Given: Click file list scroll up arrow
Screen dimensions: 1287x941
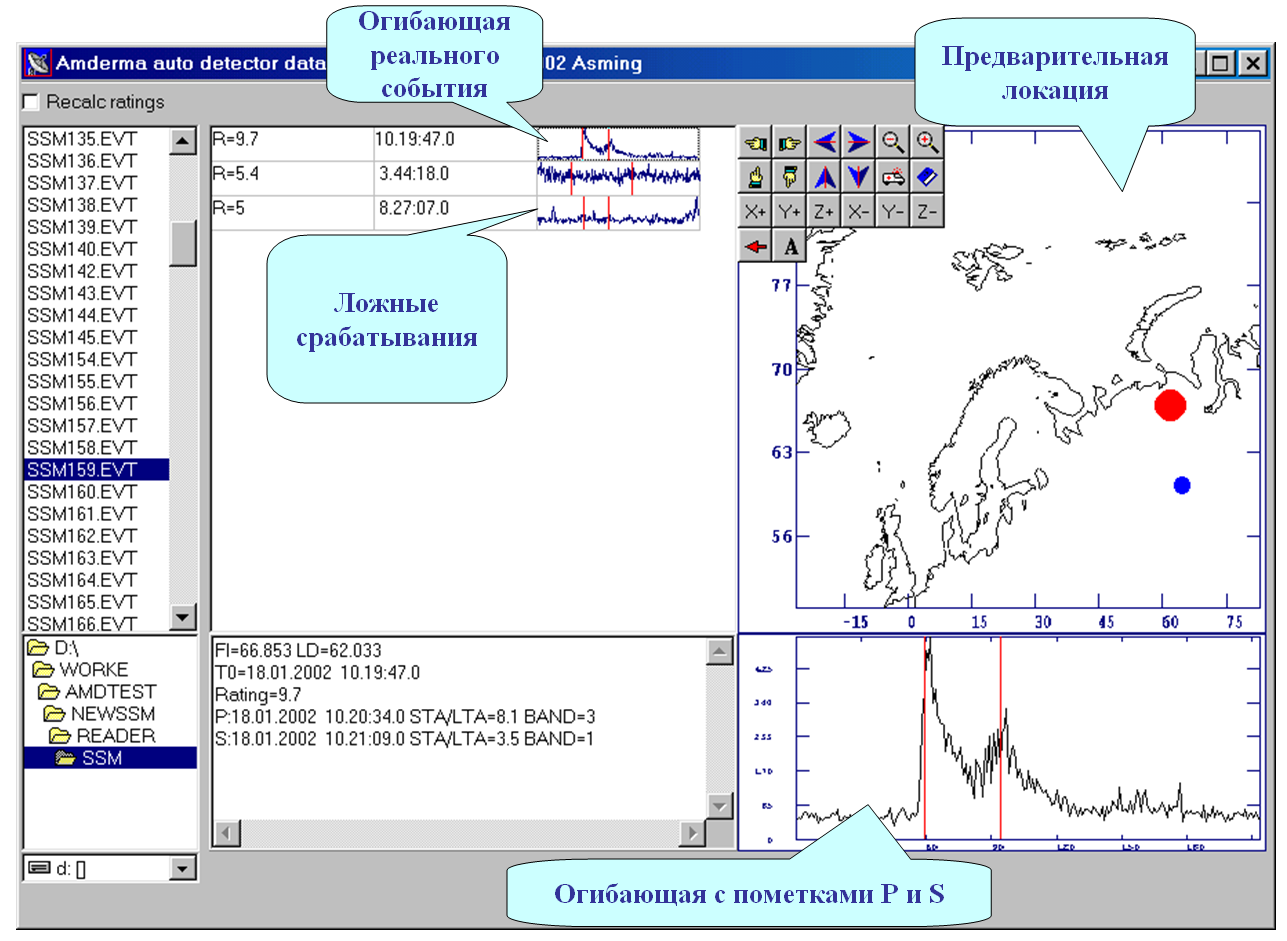Looking at the screenshot, I should coord(183,141).
